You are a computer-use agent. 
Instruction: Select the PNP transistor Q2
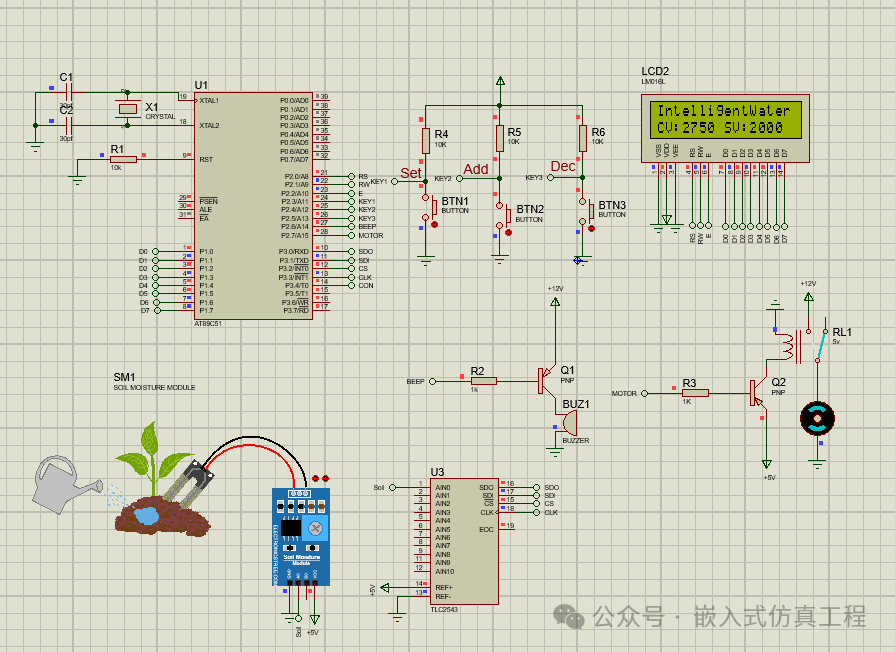[756, 393]
